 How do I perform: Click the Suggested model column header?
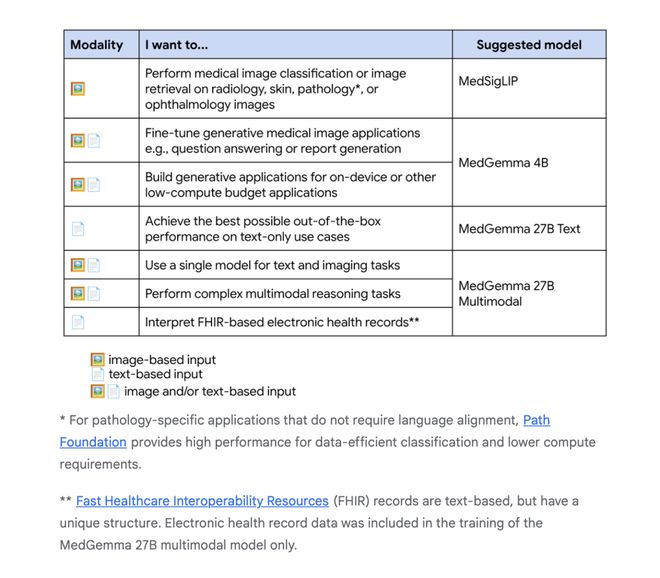point(529,45)
